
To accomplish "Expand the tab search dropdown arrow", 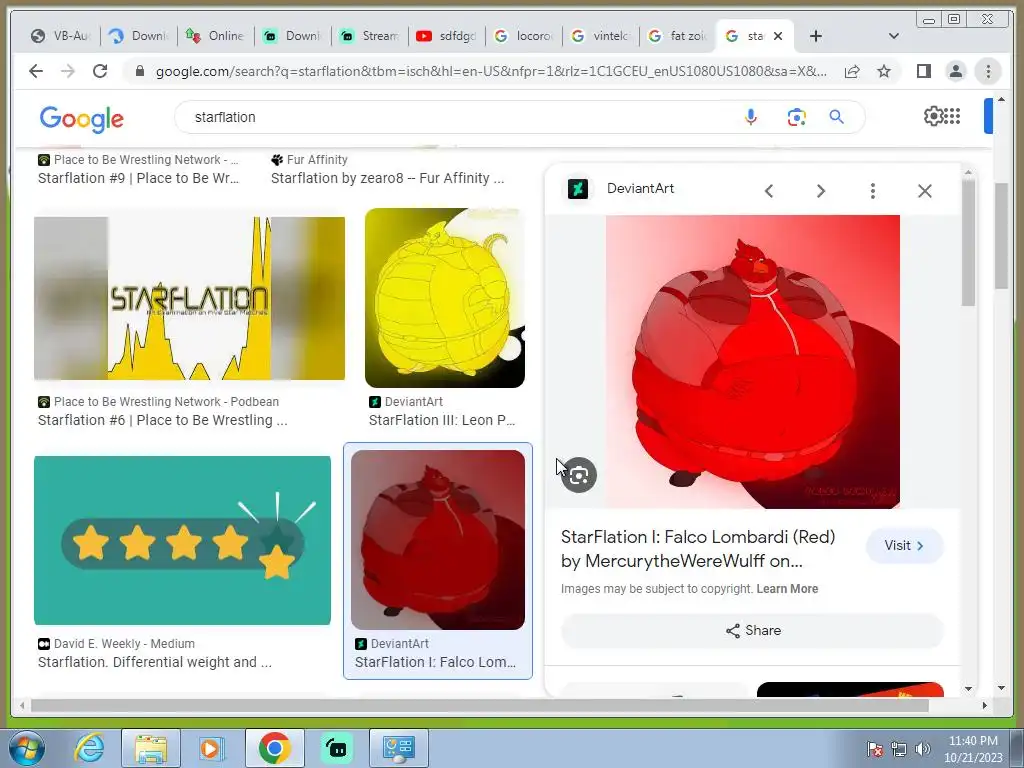I will [894, 36].
